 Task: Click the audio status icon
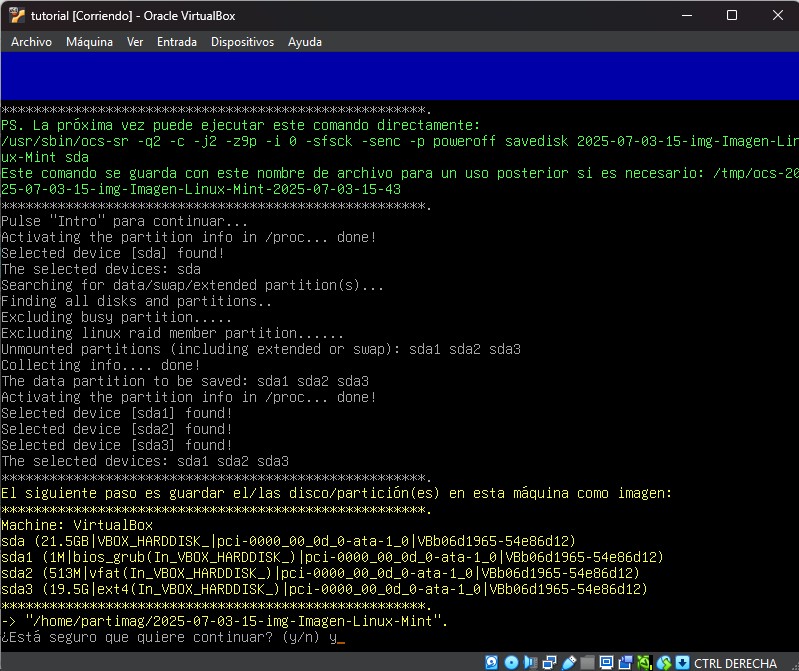530,662
